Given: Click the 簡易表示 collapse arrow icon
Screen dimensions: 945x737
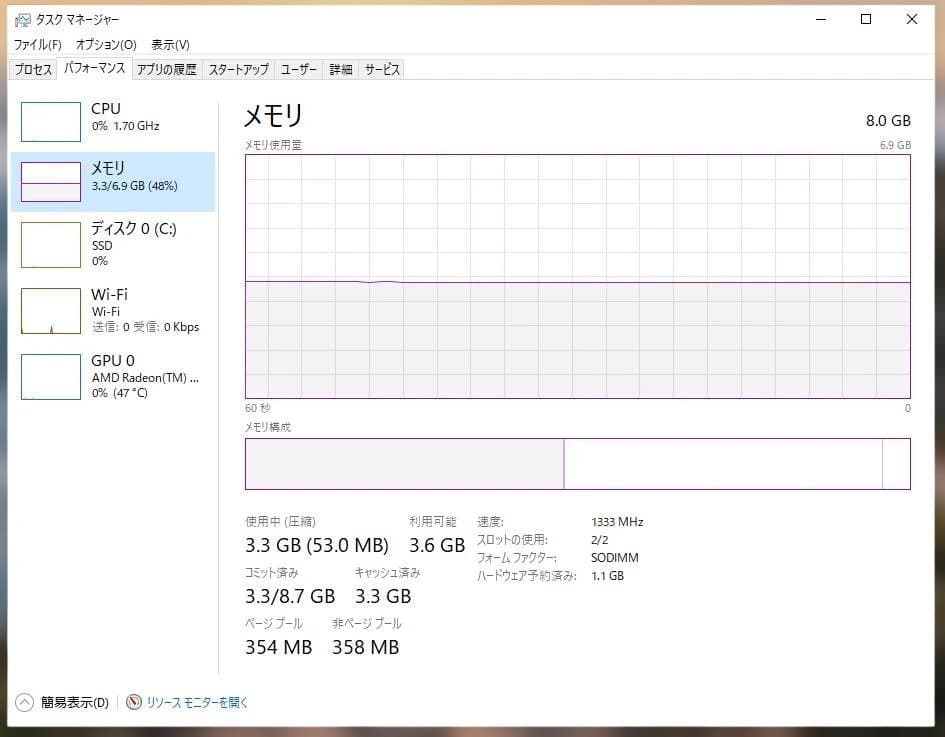Looking at the screenshot, I should point(24,702).
